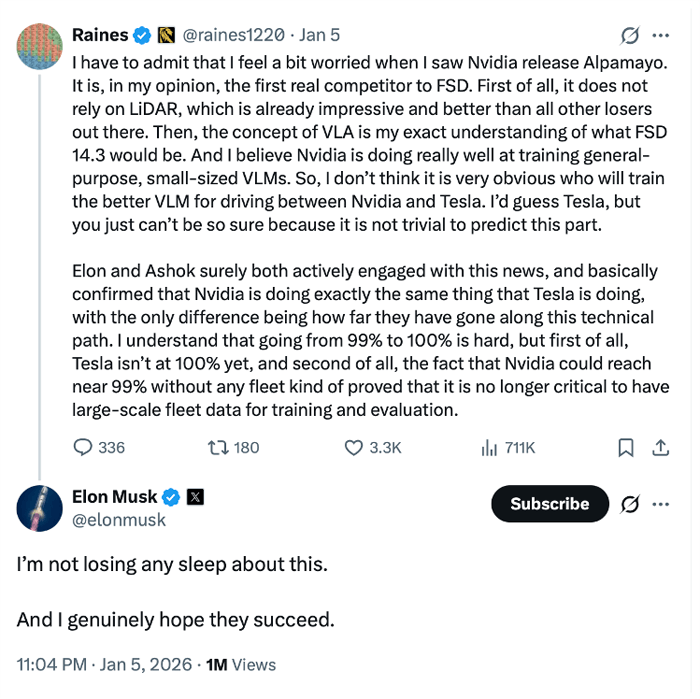This screenshot has height=699, width=700.
Task: Click the Grok icon beside Subscribe button
Action: pos(630,504)
